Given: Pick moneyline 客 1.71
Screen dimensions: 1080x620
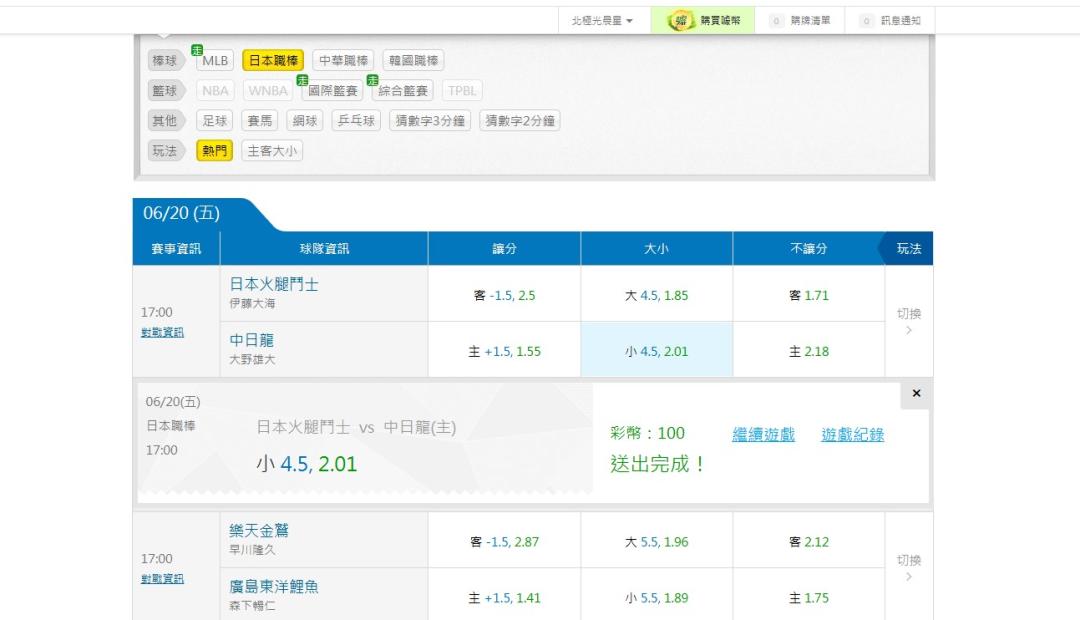Looking at the screenshot, I should tap(809, 295).
